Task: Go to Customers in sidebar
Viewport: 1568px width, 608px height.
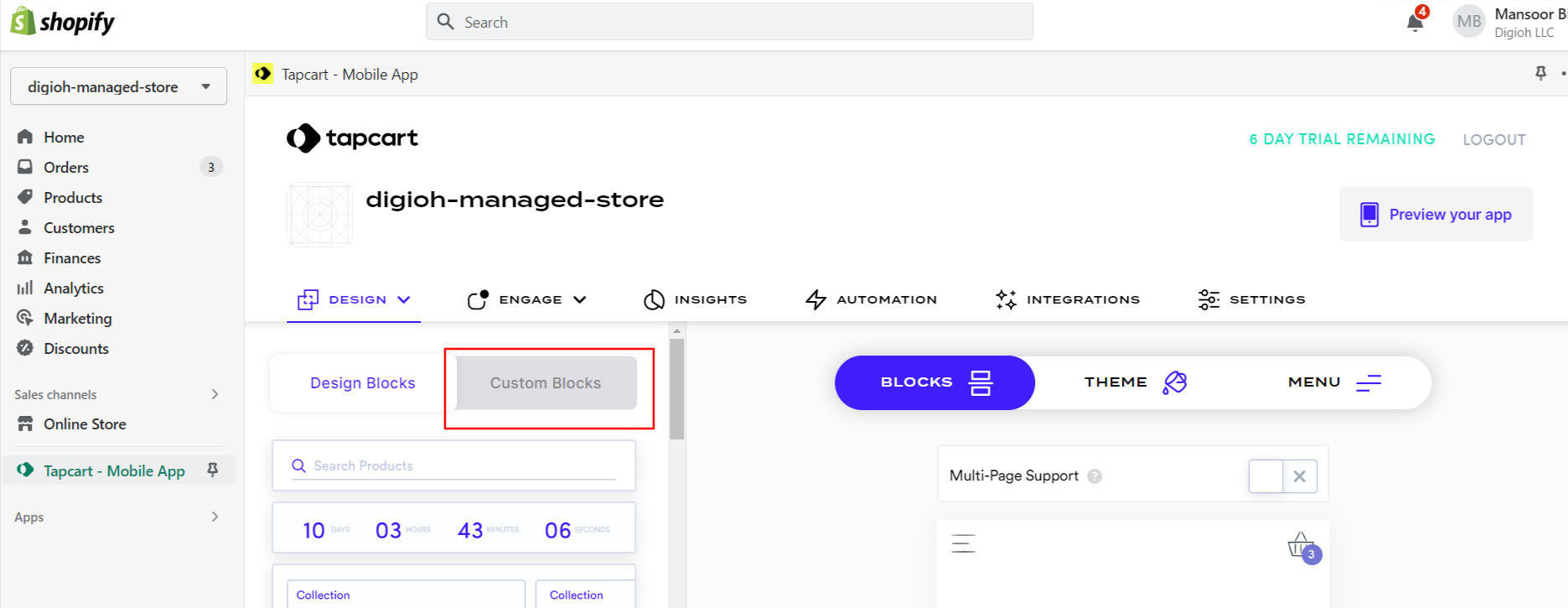Action: click(79, 227)
